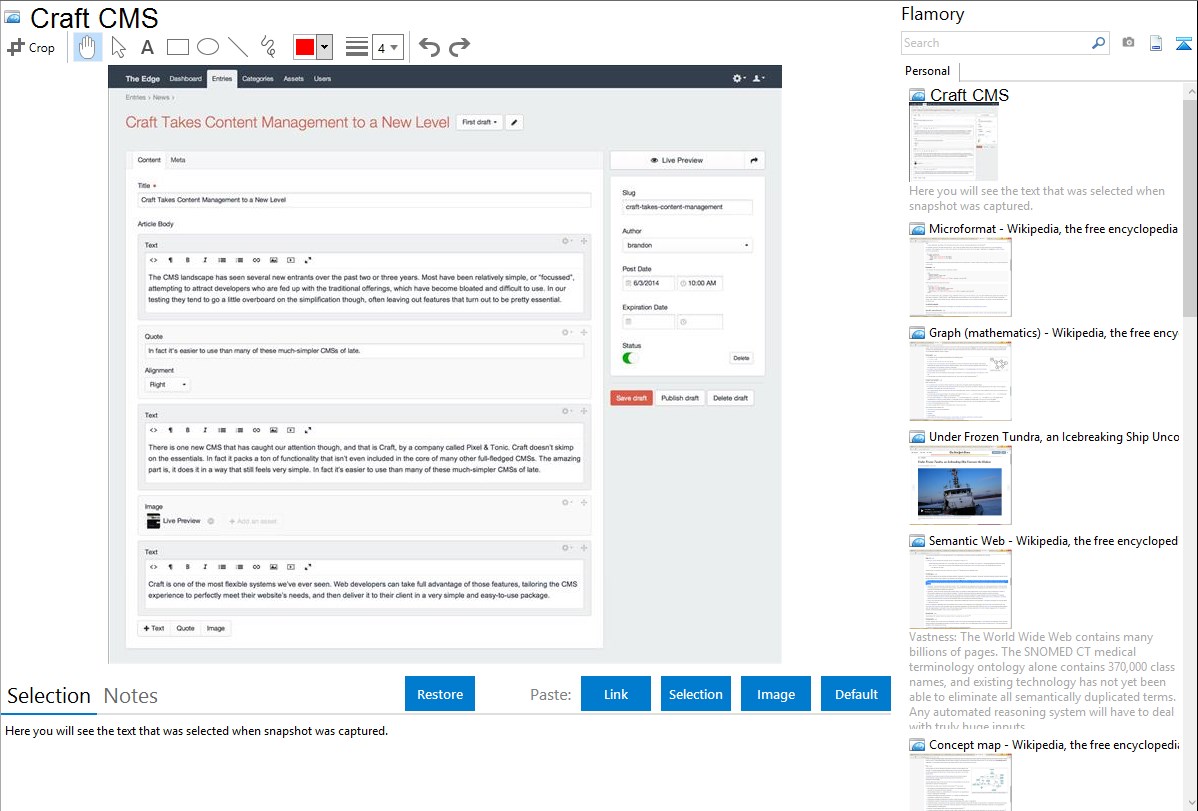The width and height of the screenshot is (1198, 811).
Task: Open the color picker dropdown arrow
Action: [325, 47]
